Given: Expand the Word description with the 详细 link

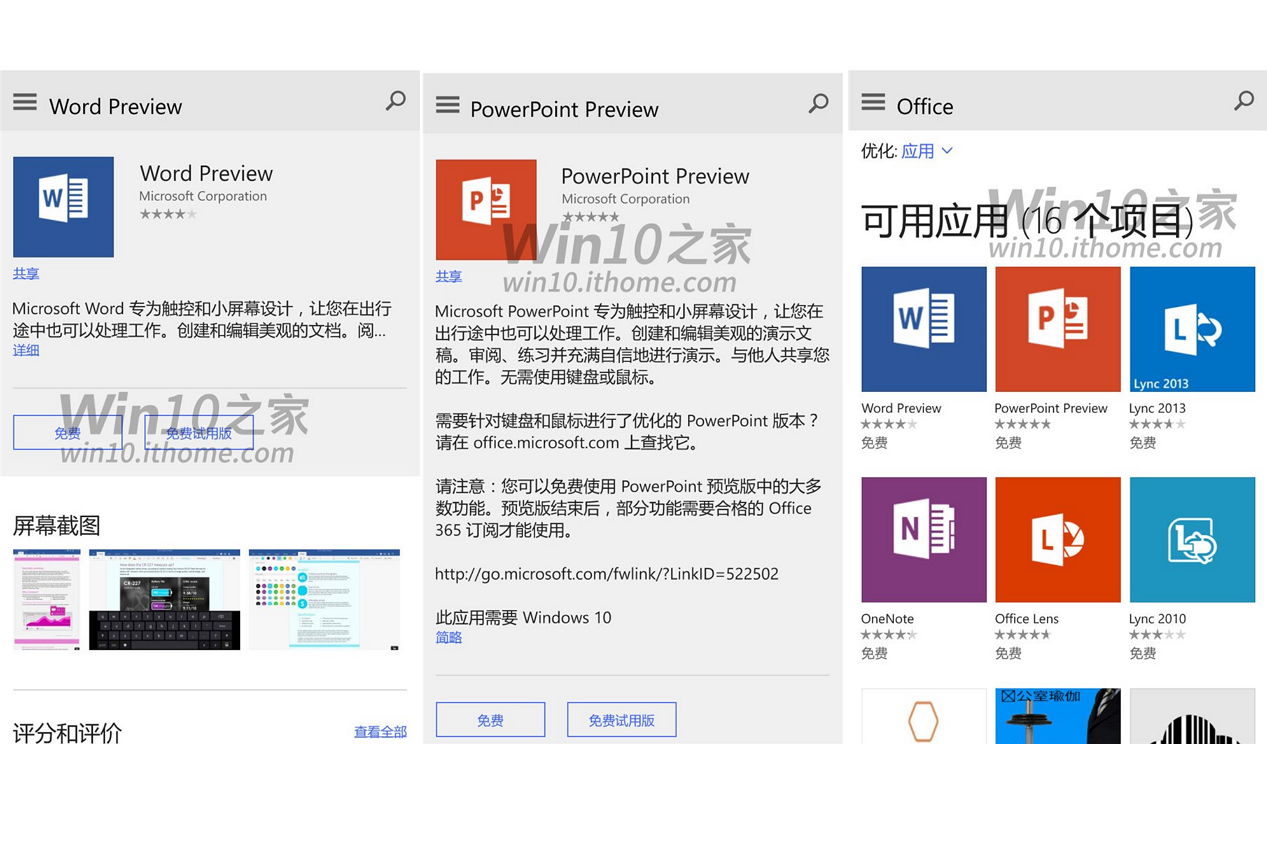Looking at the screenshot, I should point(26,351).
